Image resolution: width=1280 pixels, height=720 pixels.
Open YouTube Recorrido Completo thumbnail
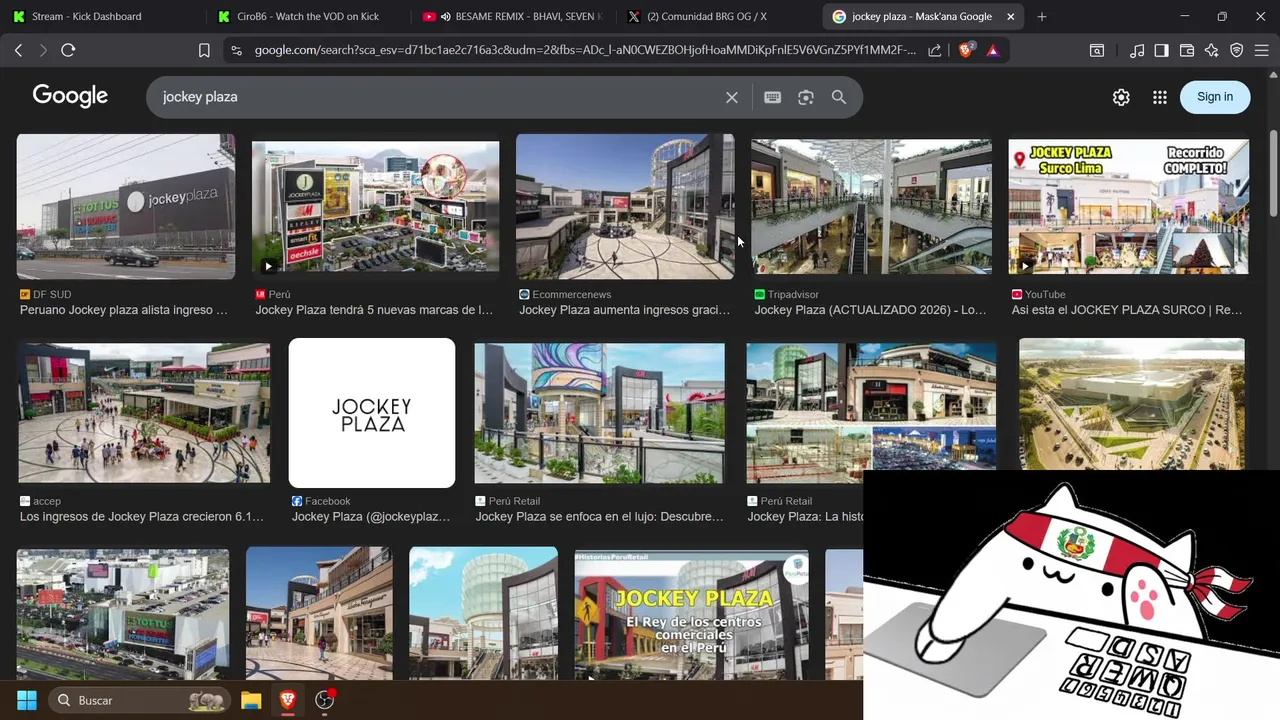click(1128, 207)
